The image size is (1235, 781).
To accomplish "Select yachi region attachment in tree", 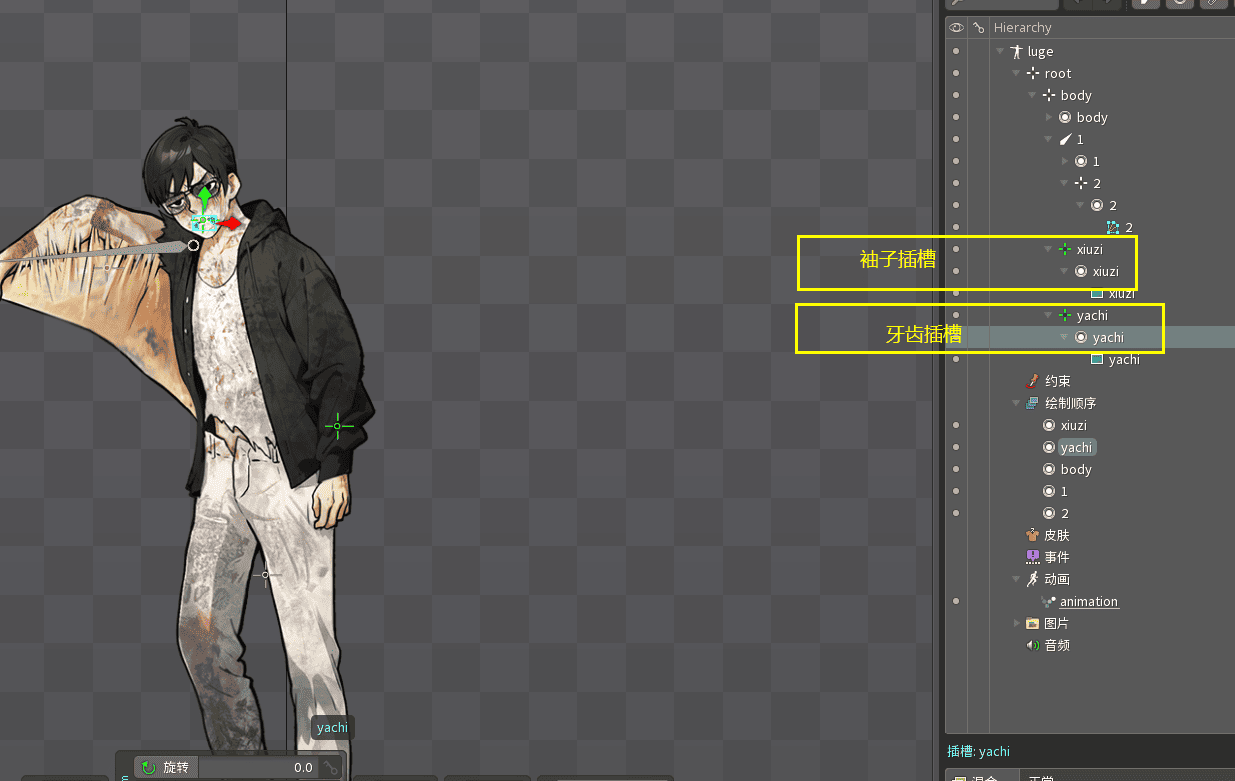I will [x=1123, y=359].
